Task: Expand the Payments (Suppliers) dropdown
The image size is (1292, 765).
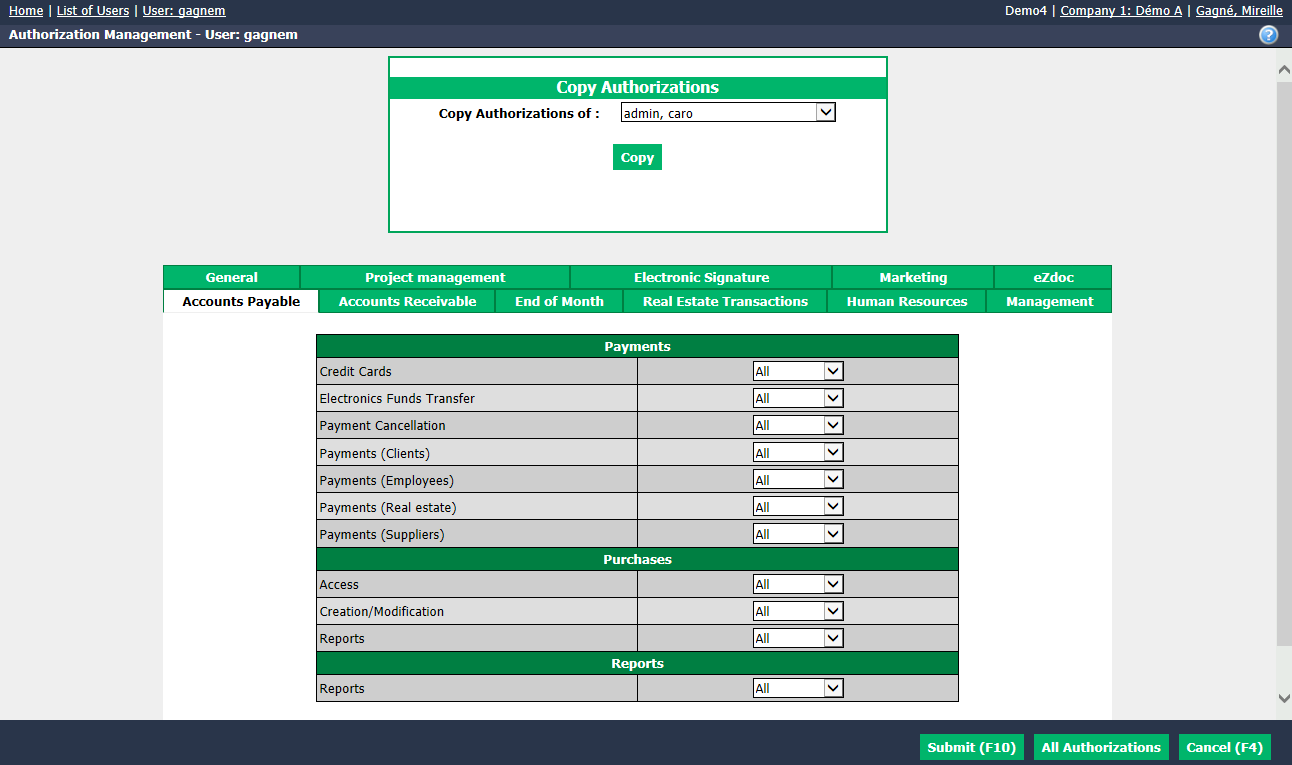Action: (798, 534)
